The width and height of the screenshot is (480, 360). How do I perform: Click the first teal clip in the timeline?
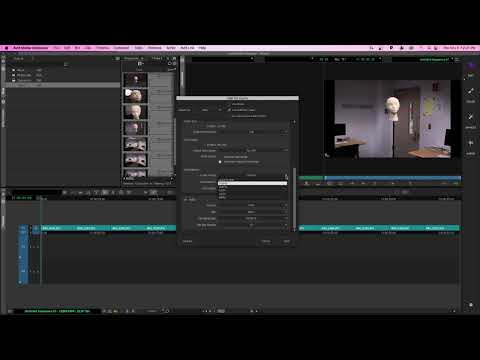click(x=58, y=228)
